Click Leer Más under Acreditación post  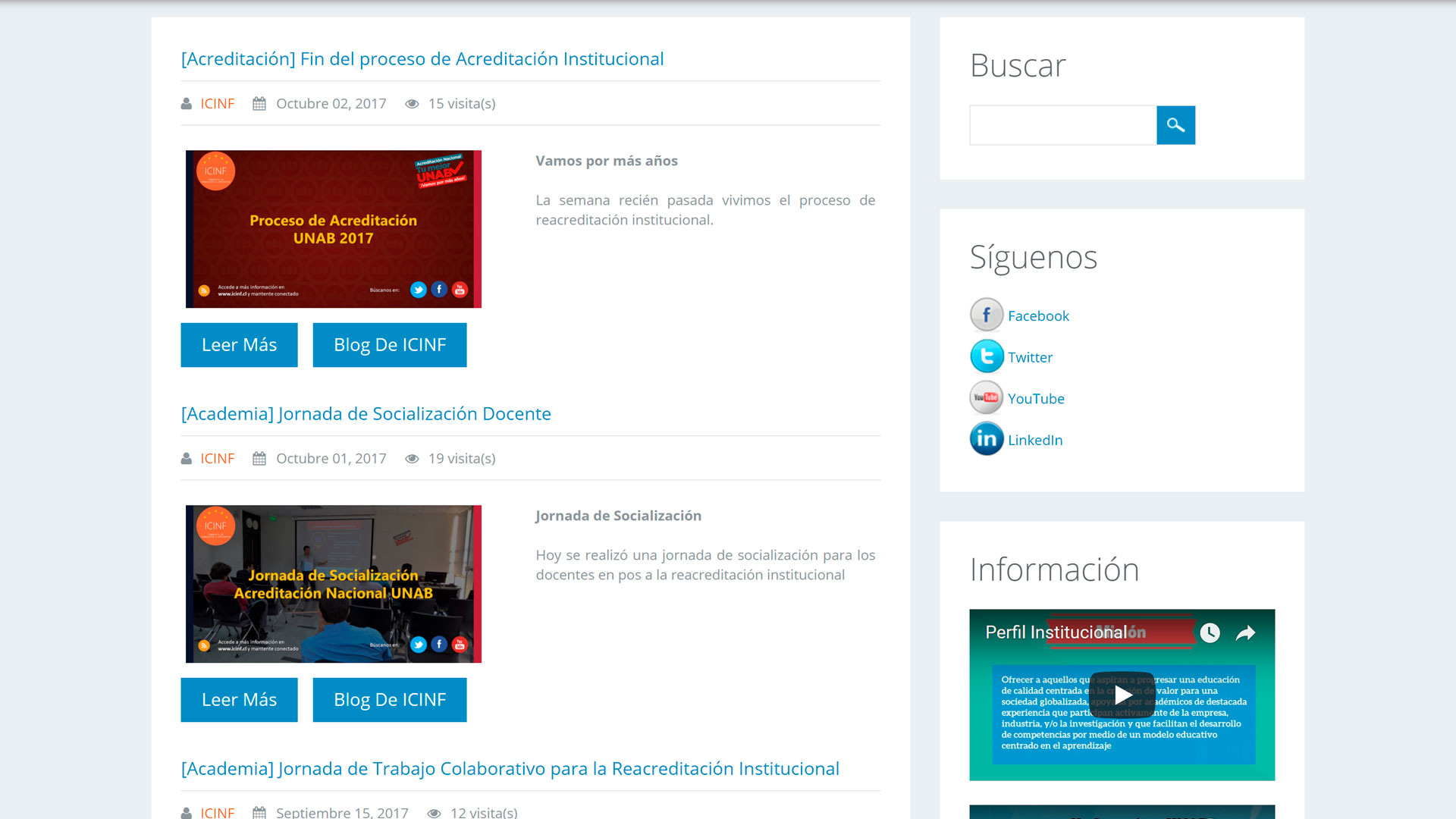239,345
